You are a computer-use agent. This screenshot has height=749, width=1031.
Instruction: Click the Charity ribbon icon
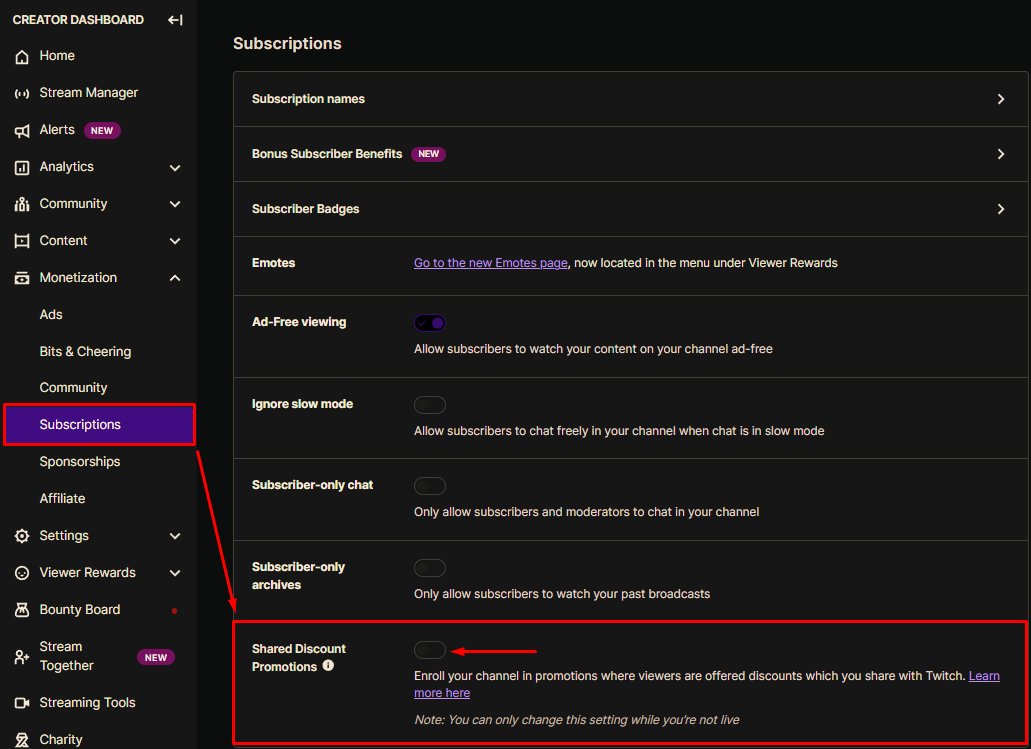tap(22, 740)
